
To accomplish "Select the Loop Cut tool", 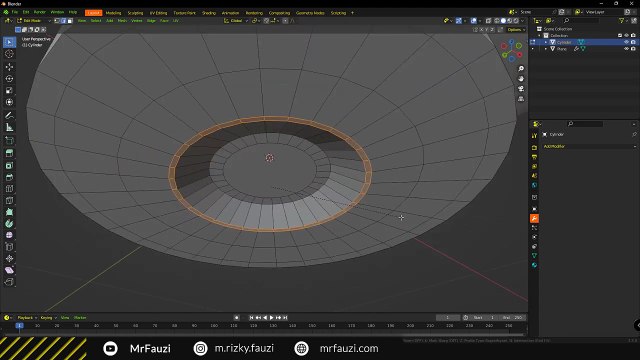I will click(x=9, y=189).
